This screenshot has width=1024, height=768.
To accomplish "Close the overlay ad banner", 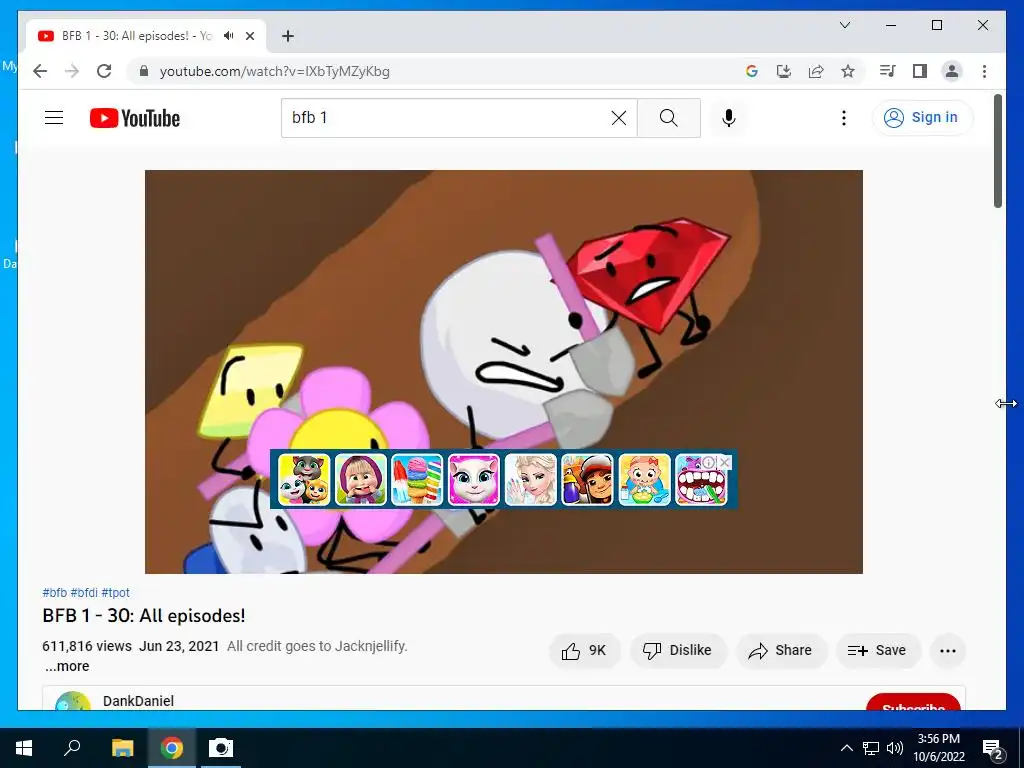I will (x=724, y=462).
